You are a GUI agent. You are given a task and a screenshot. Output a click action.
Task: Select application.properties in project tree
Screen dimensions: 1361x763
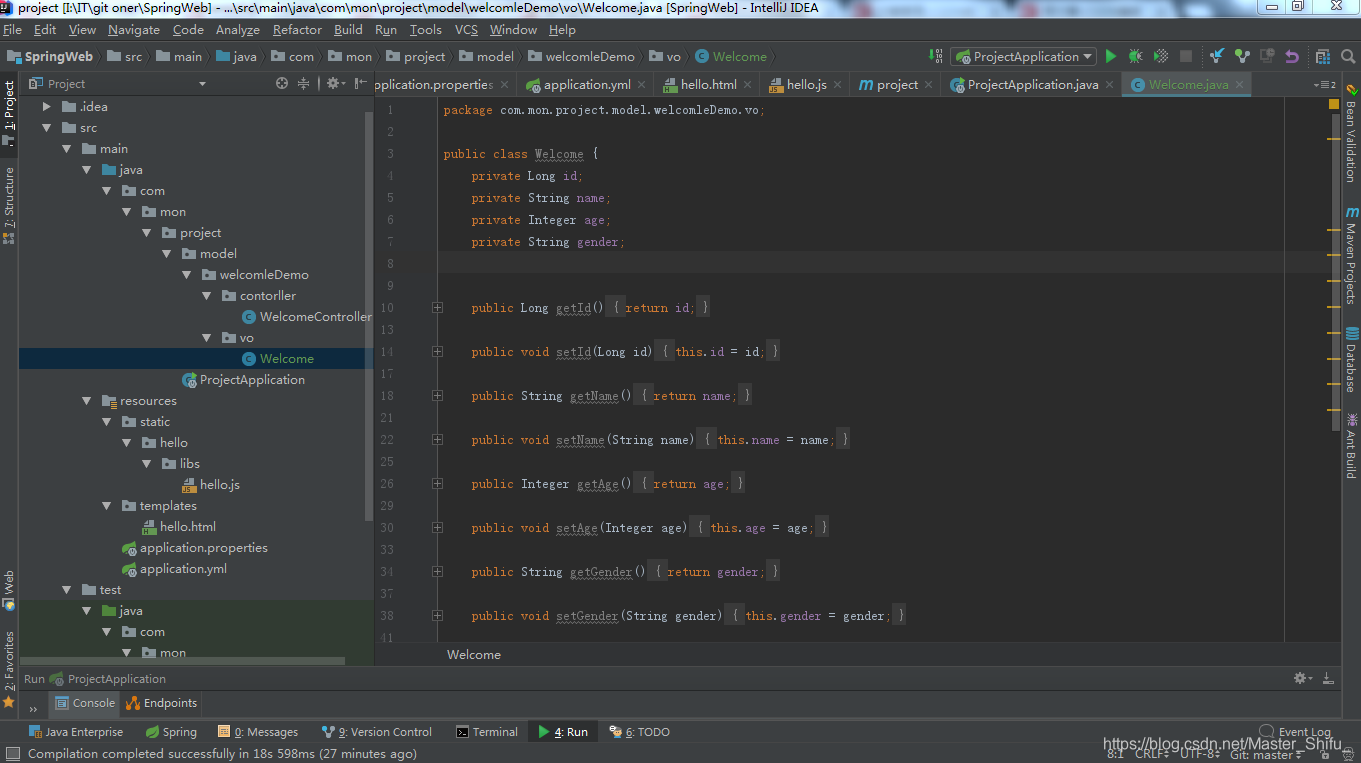(194, 547)
